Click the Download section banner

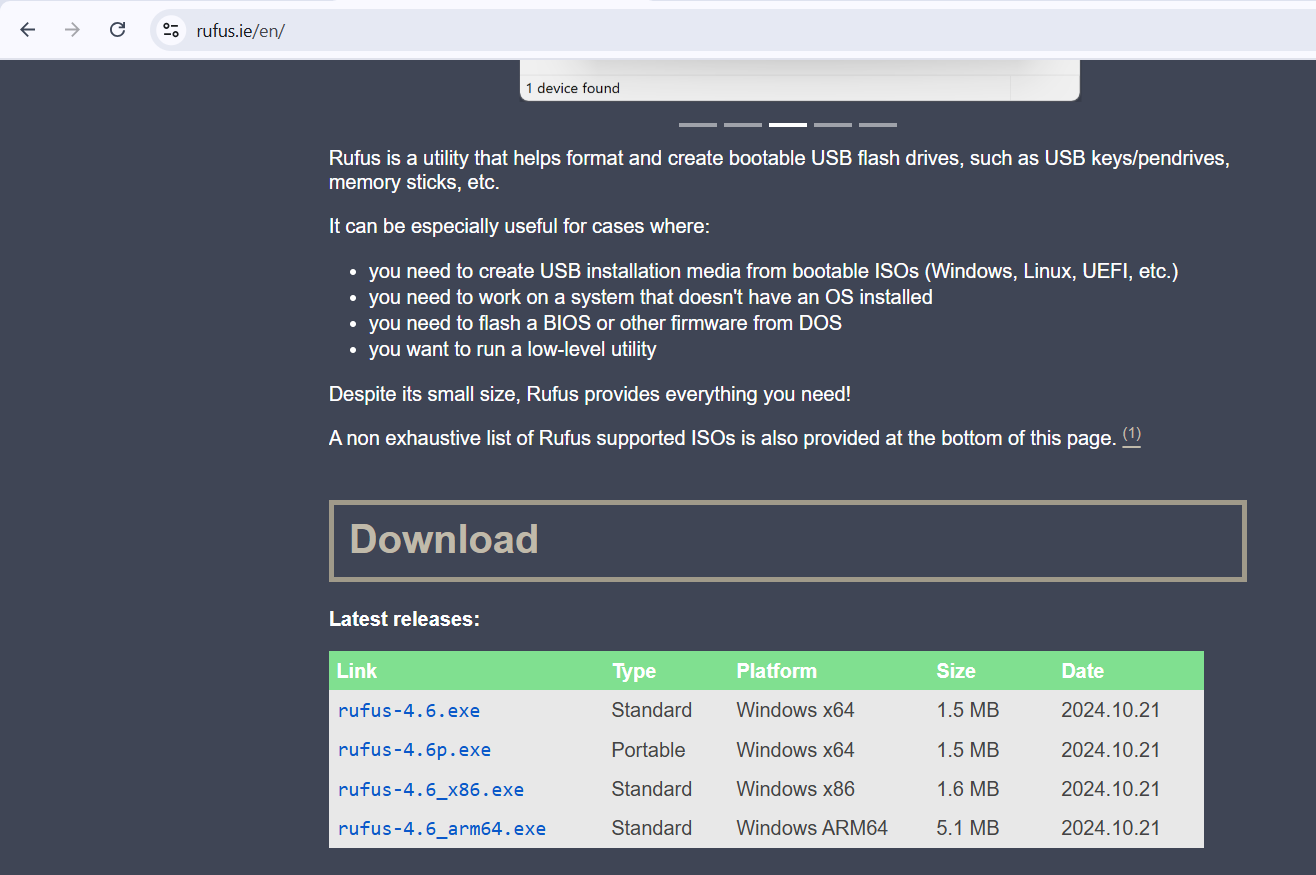pyautogui.click(x=787, y=539)
